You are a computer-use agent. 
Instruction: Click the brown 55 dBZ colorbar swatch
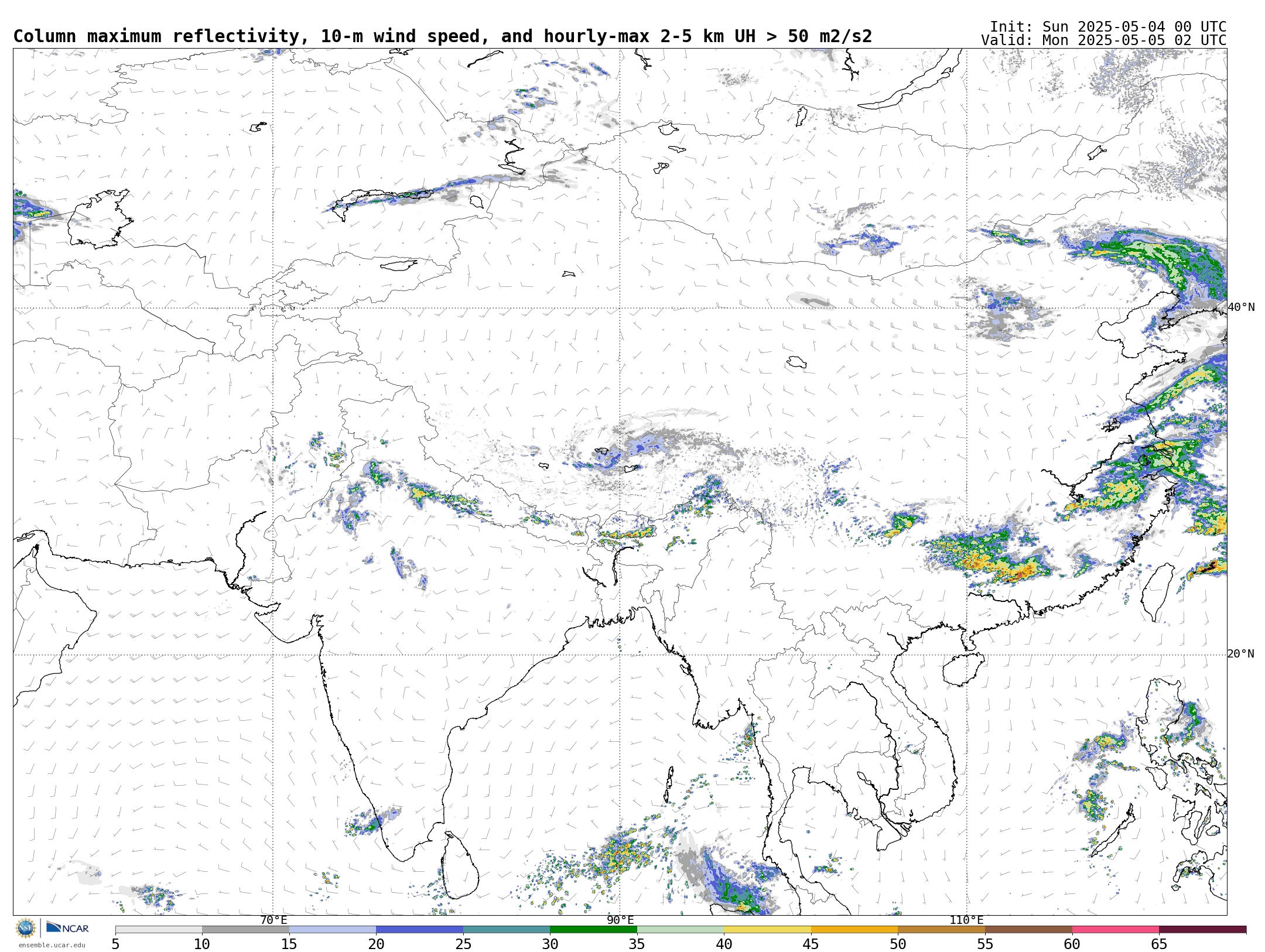tap(1028, 929)
